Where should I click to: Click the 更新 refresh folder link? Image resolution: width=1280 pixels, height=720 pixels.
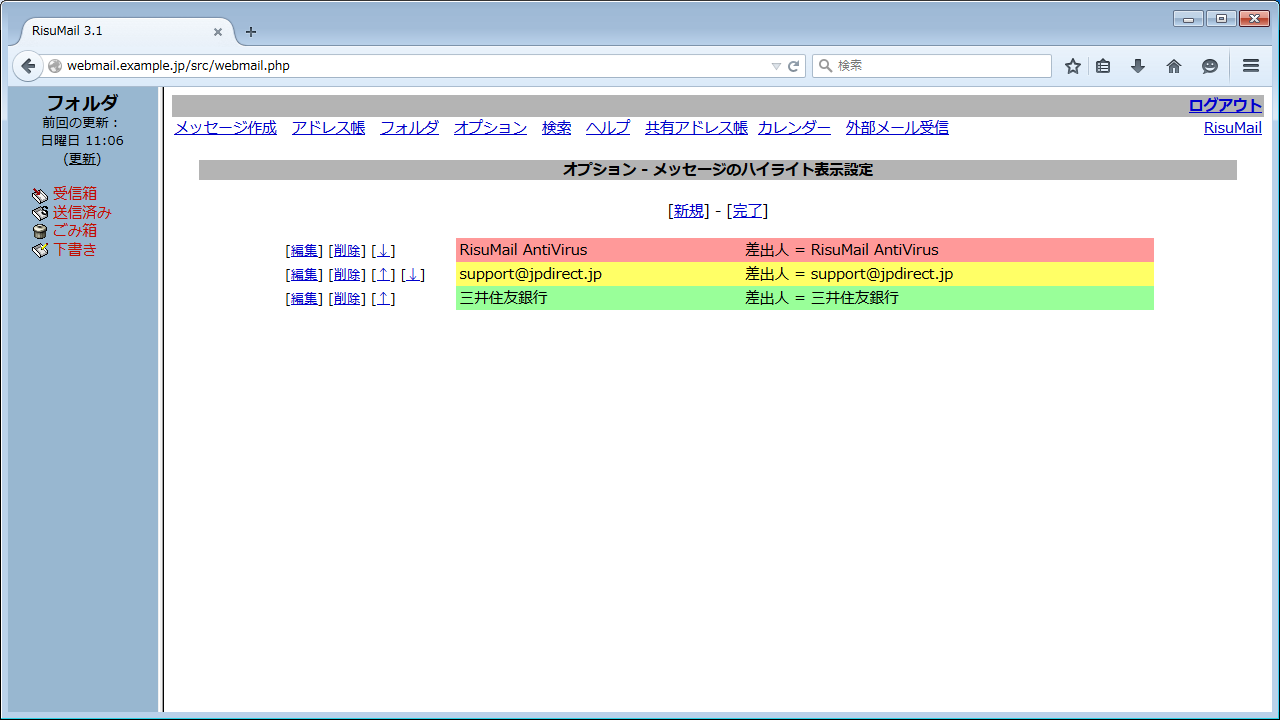click(x=82, y=159)
